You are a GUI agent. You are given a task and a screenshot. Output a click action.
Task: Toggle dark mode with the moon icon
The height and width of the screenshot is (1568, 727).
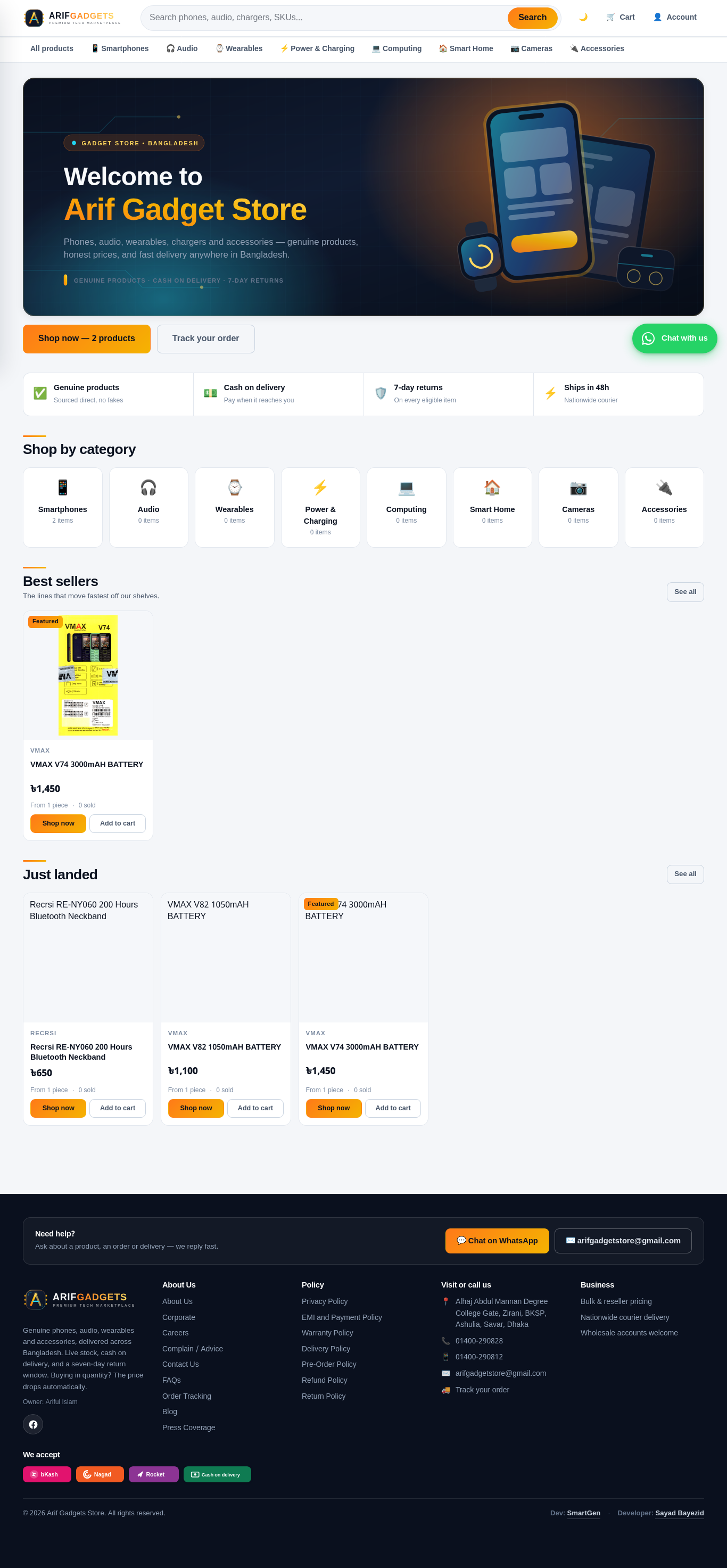coord(583,17)
